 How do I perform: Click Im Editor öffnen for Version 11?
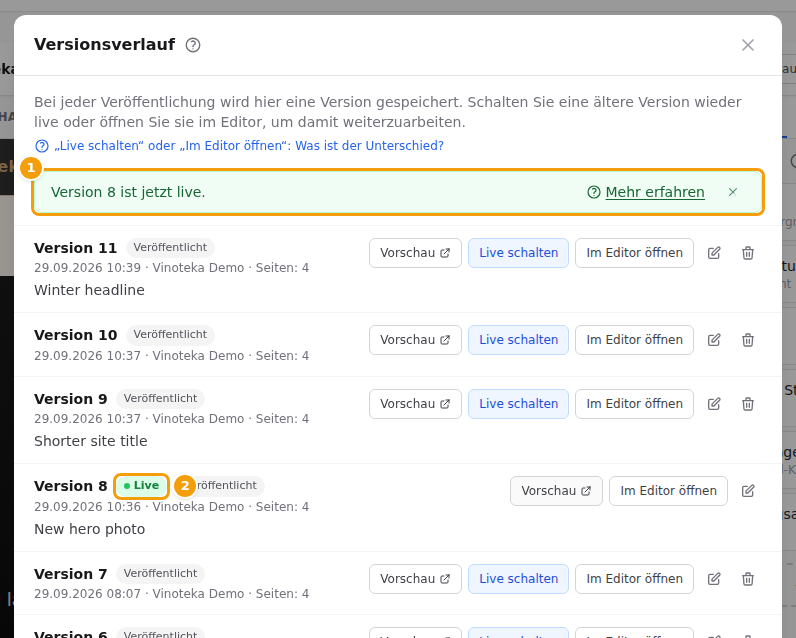634,253
